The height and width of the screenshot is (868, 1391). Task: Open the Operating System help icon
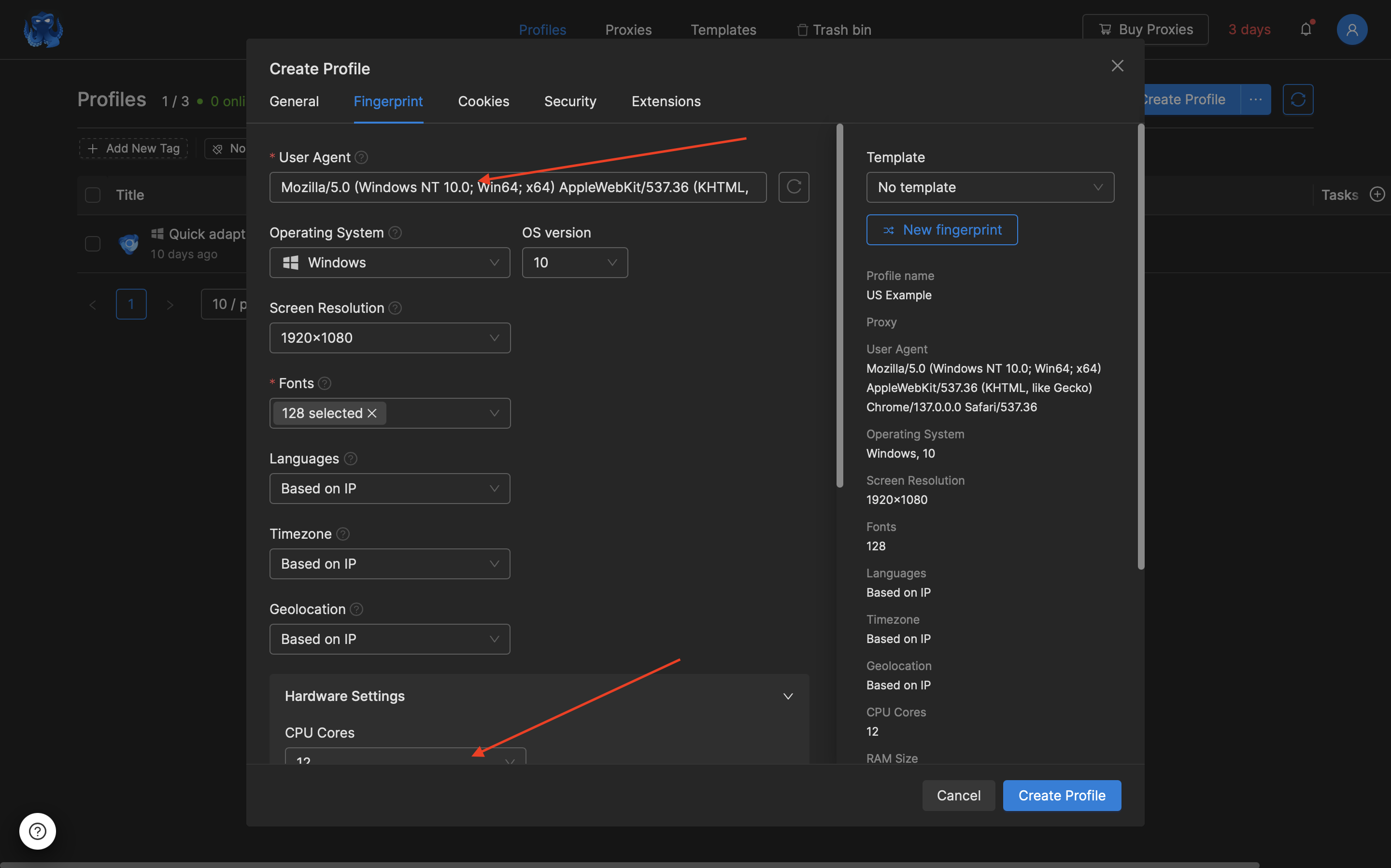pyautogui.click(x=395, y=233)
